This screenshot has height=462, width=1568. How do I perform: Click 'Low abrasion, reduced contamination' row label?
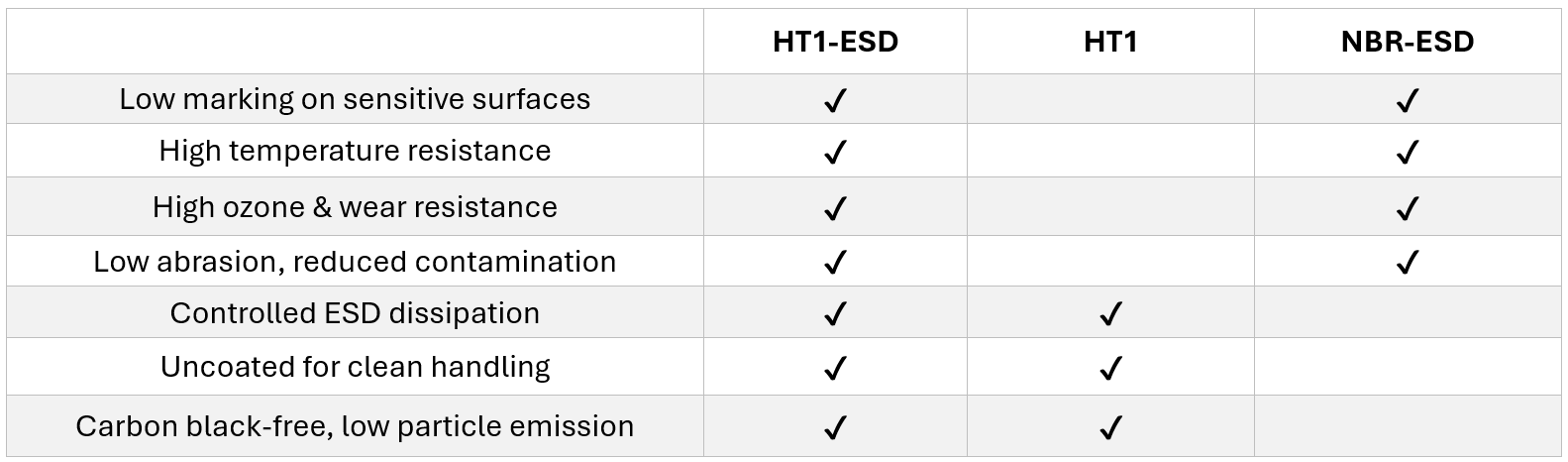[355, 262]
